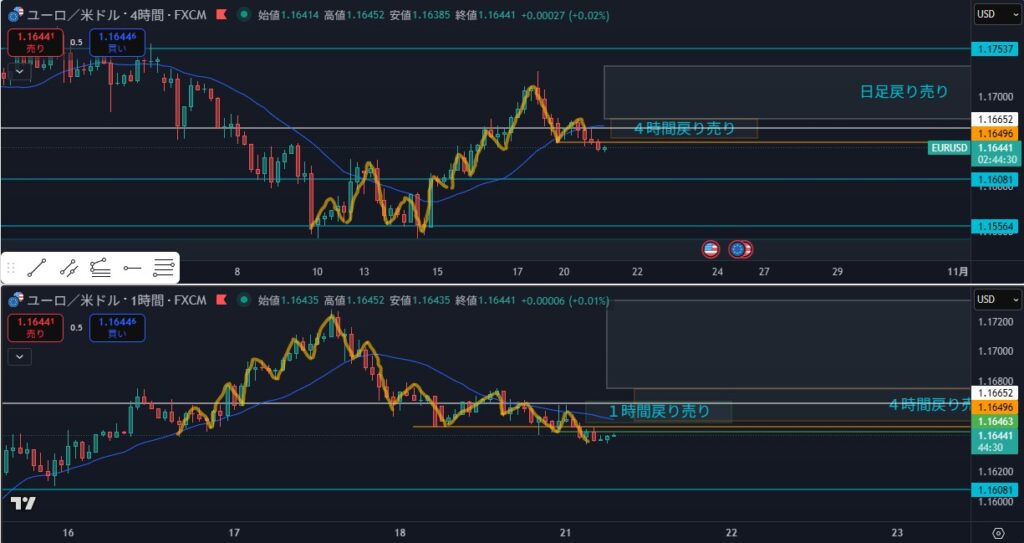Click the TradingView logo in lower chart
Screen dimensions: 1024x543
23,503
